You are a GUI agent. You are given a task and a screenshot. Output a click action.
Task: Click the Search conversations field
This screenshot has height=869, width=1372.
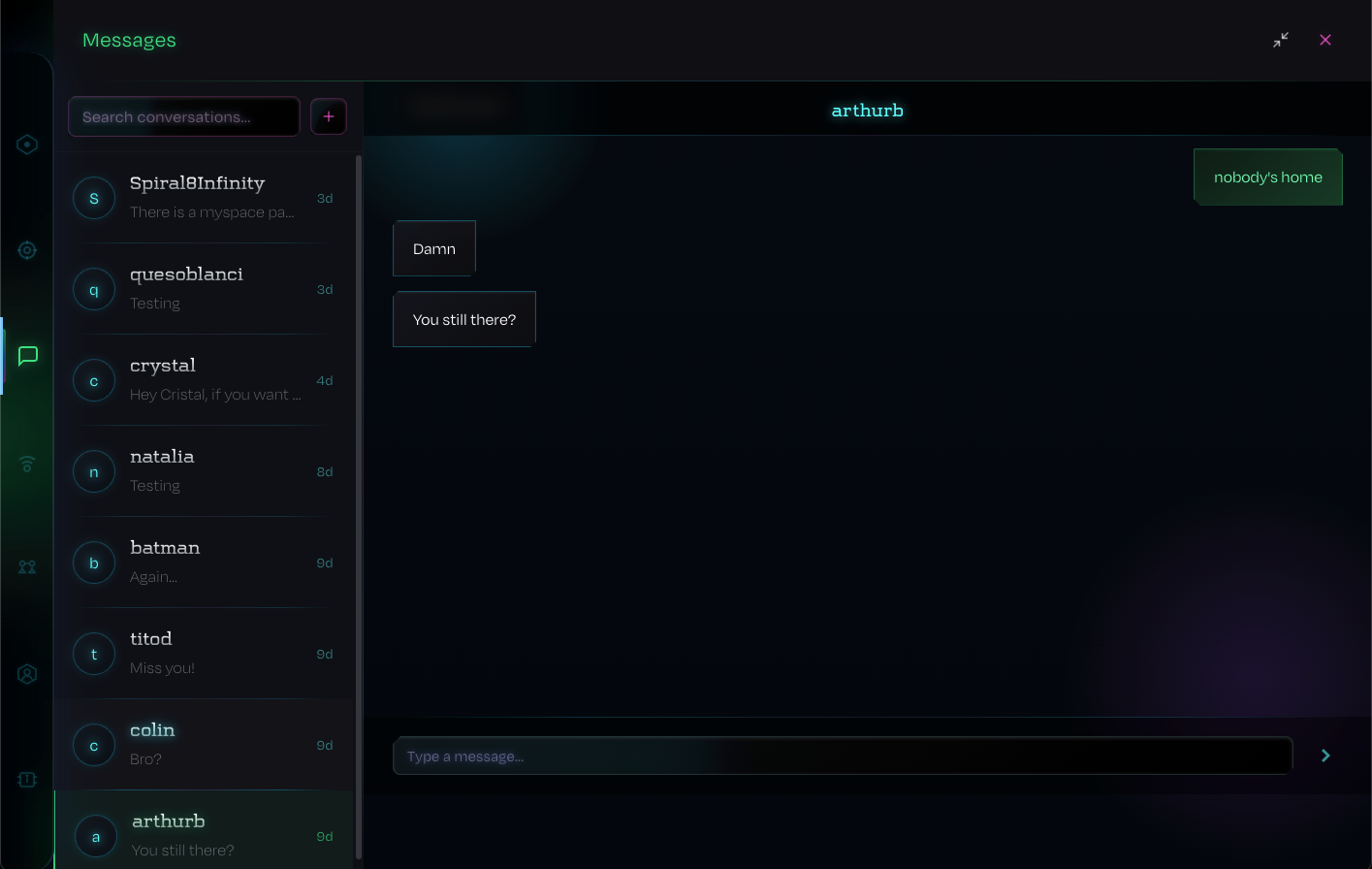coord(183,116)
